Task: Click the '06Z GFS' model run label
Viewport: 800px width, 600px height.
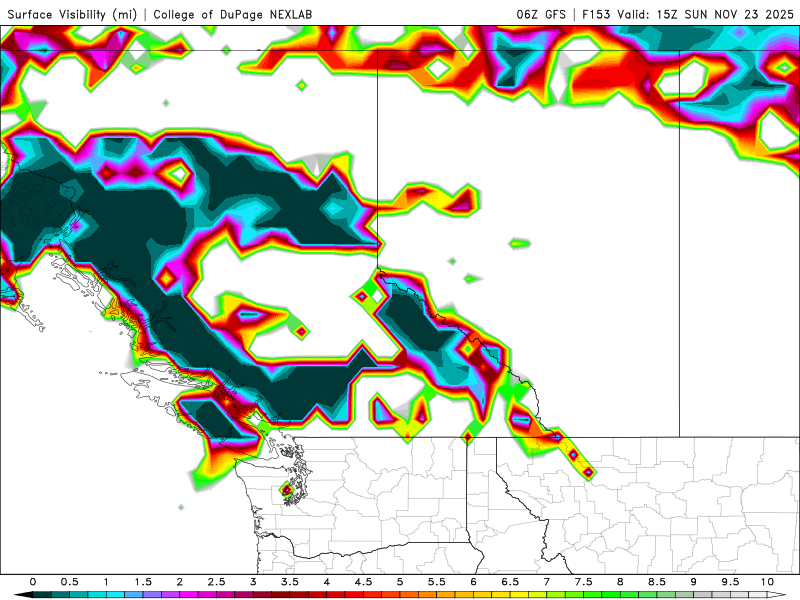Action: pos(541,14)
